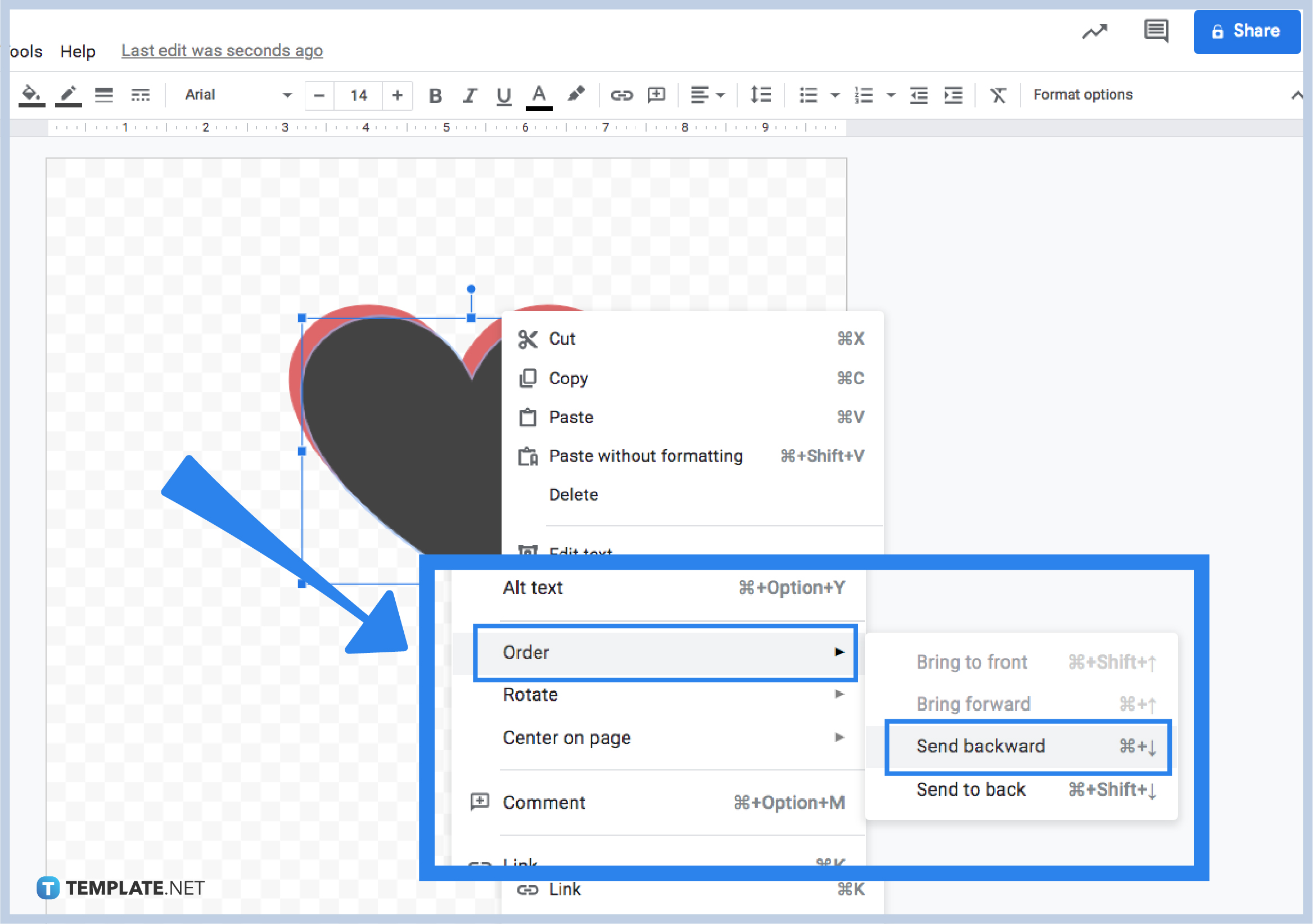Screen dimensions: 1313x924
Task: Choose Paste from the context menu
Action: [692, 417]
